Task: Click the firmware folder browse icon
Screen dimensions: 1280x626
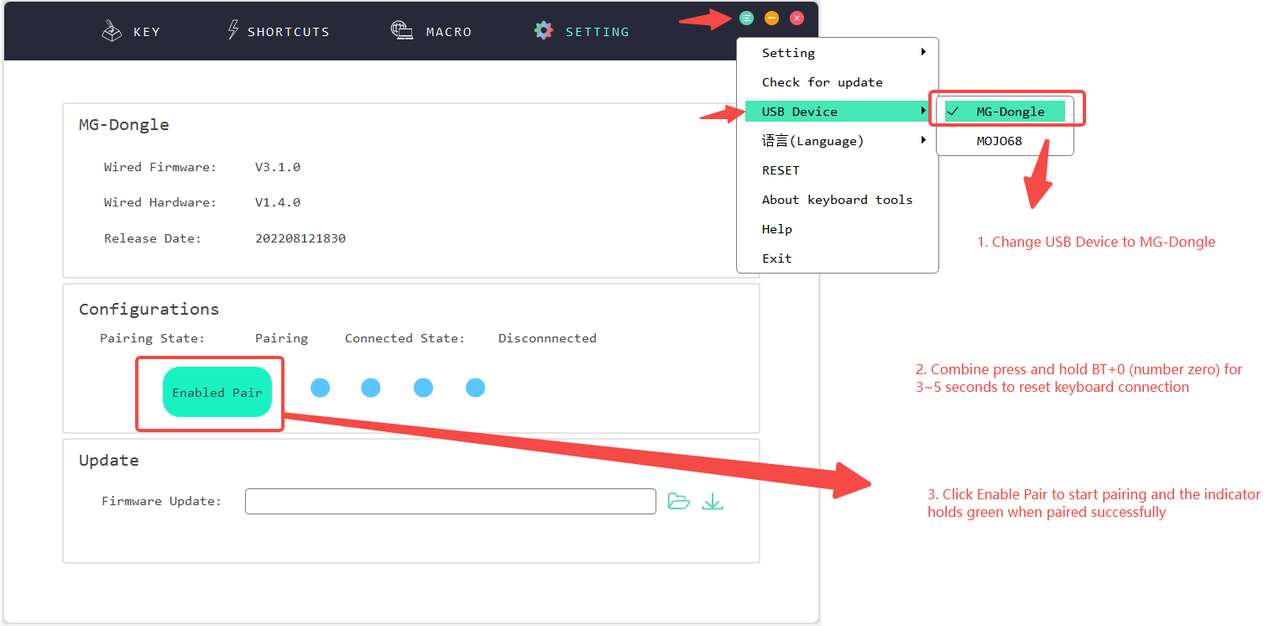Action: tap(679, 501)
